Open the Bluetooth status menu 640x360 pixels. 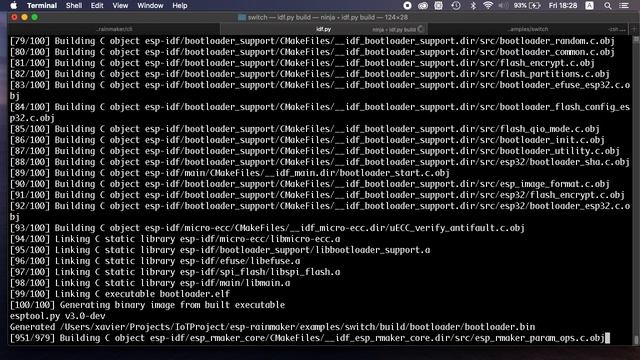473,5
